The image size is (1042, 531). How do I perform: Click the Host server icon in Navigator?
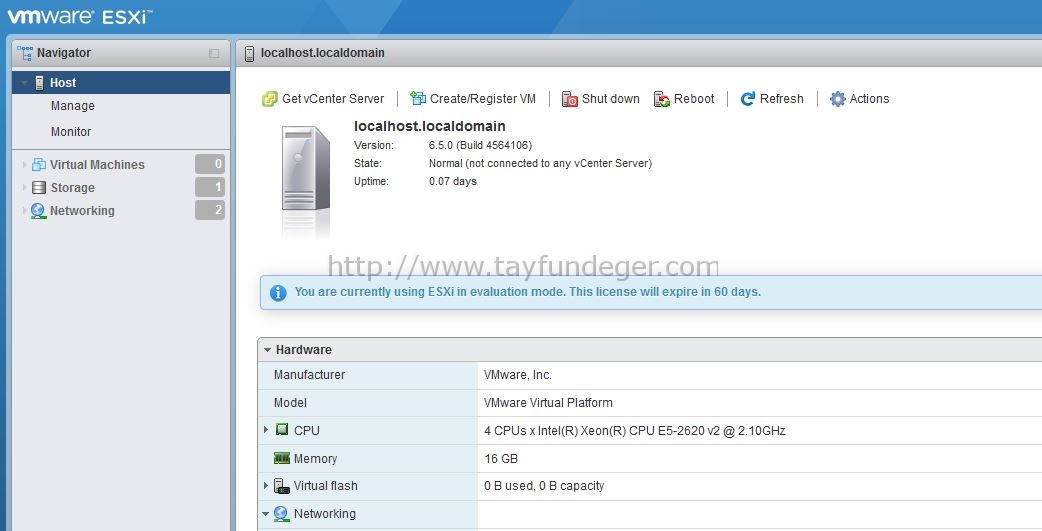pyautogui.click(x=39, y=83)
